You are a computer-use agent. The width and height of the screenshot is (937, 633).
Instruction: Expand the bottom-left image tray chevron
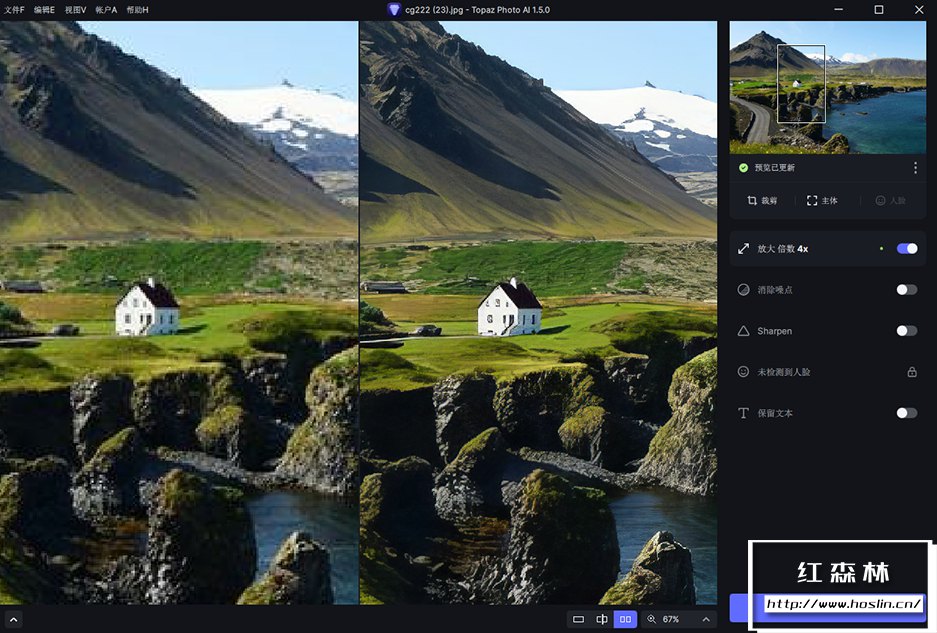click(13, 620)
